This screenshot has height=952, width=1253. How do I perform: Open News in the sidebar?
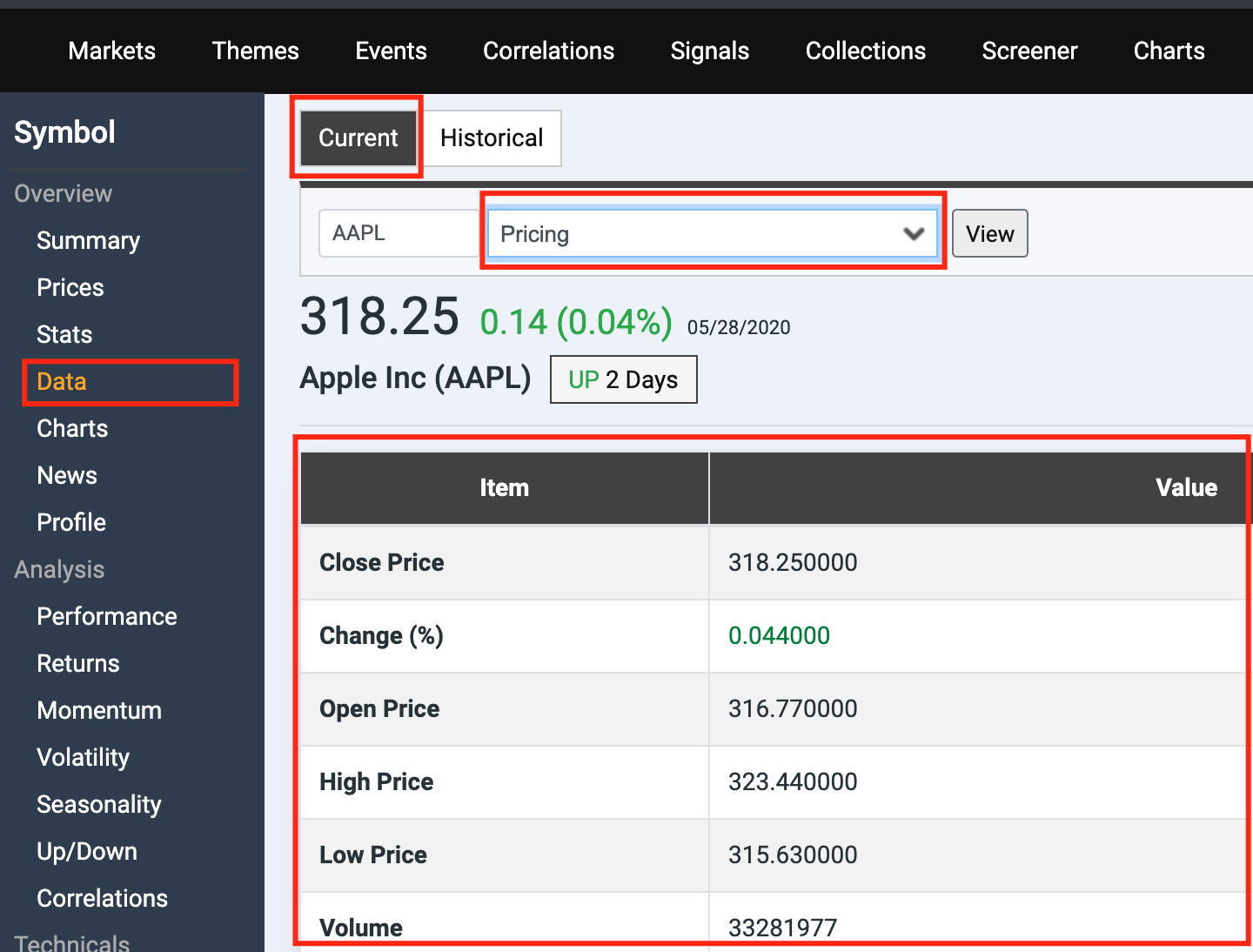coord(67,475)
